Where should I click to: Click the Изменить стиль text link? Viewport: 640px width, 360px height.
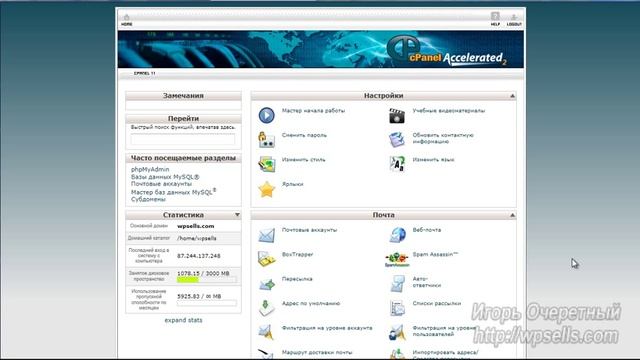coord(303,160)
